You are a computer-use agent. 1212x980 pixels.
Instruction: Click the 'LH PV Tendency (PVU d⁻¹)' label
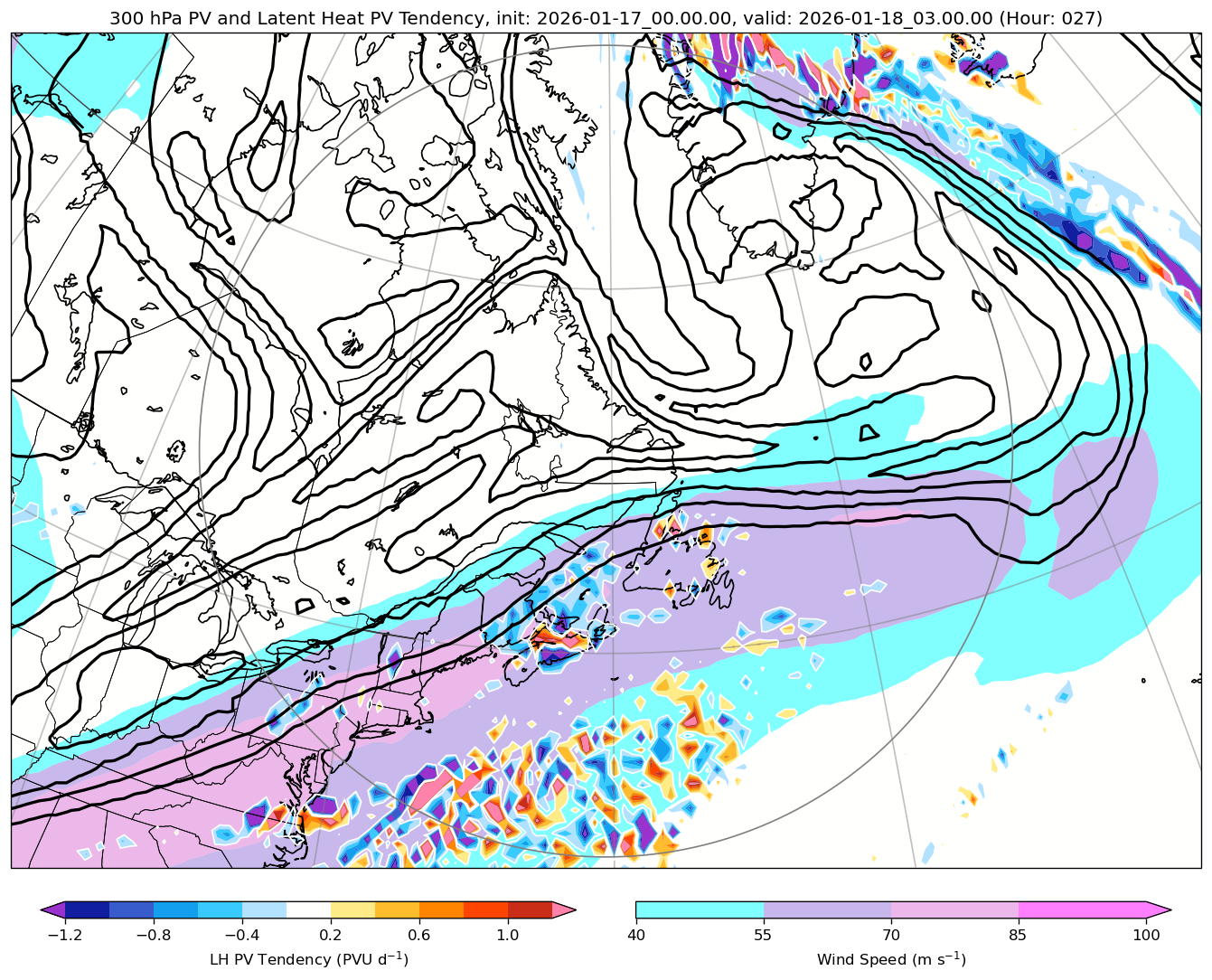[308, 959]
